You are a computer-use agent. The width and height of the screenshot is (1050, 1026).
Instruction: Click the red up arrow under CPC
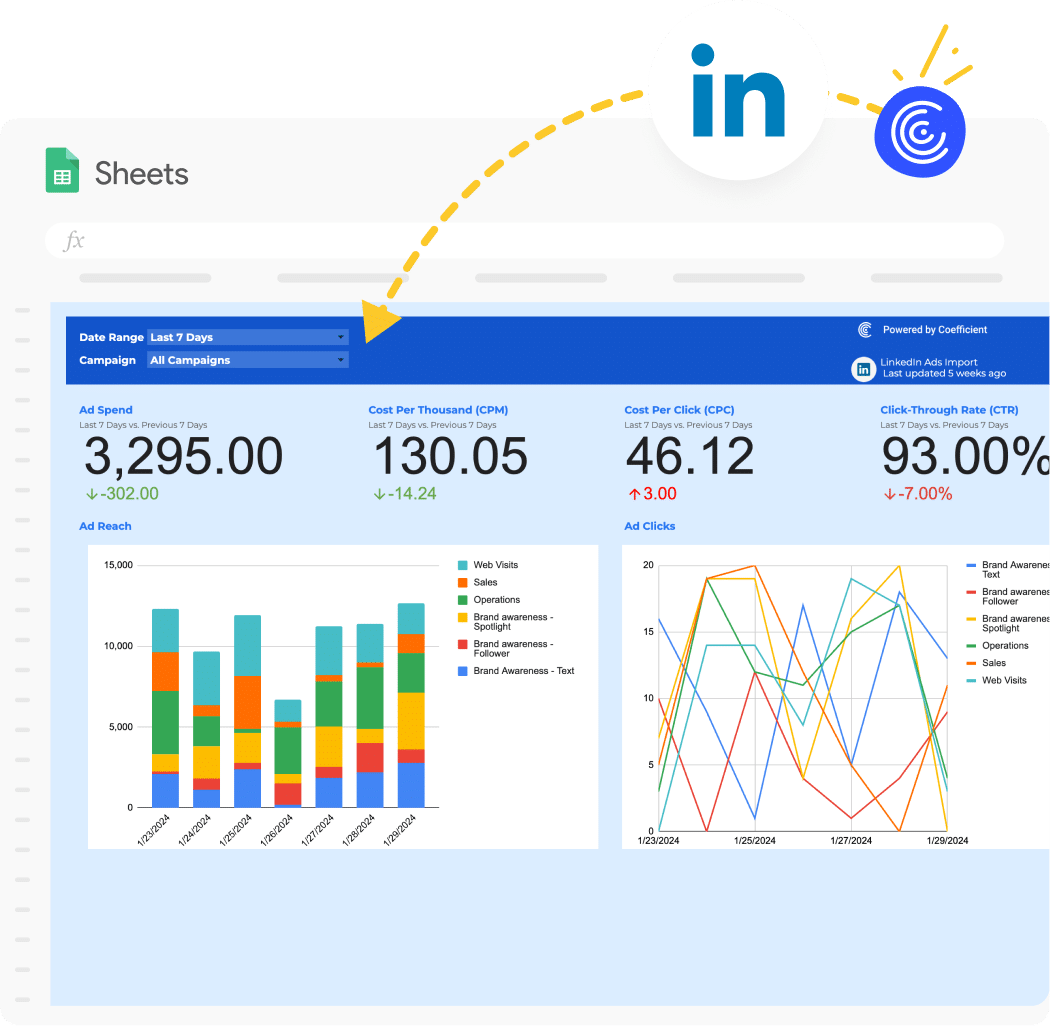coord(634,493)
